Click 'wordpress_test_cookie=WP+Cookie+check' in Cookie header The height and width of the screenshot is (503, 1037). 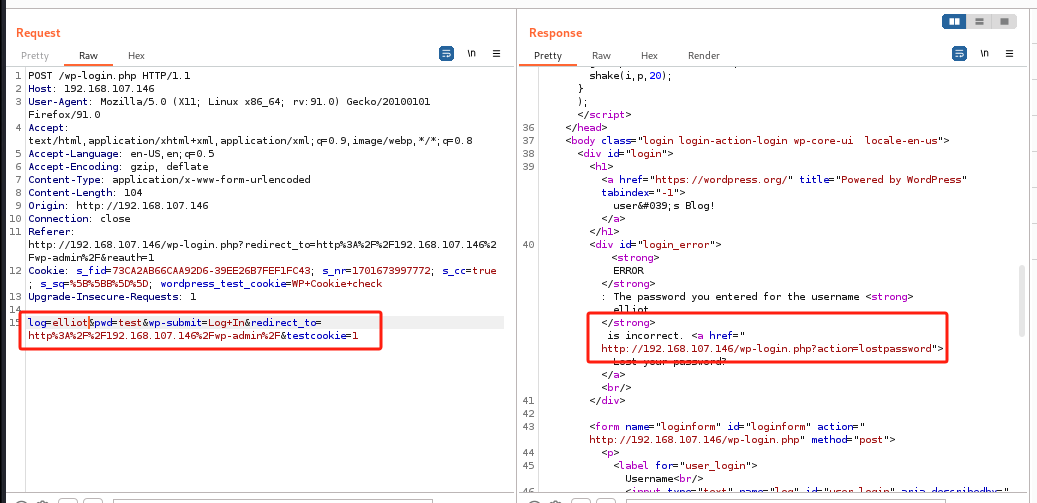(x=271, y=284)
